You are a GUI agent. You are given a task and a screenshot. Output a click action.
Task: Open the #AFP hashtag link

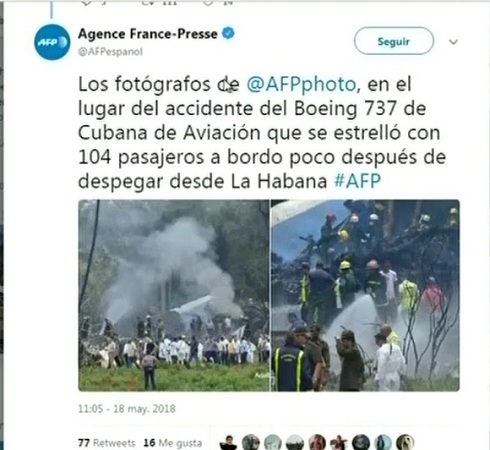pos(357,181)
